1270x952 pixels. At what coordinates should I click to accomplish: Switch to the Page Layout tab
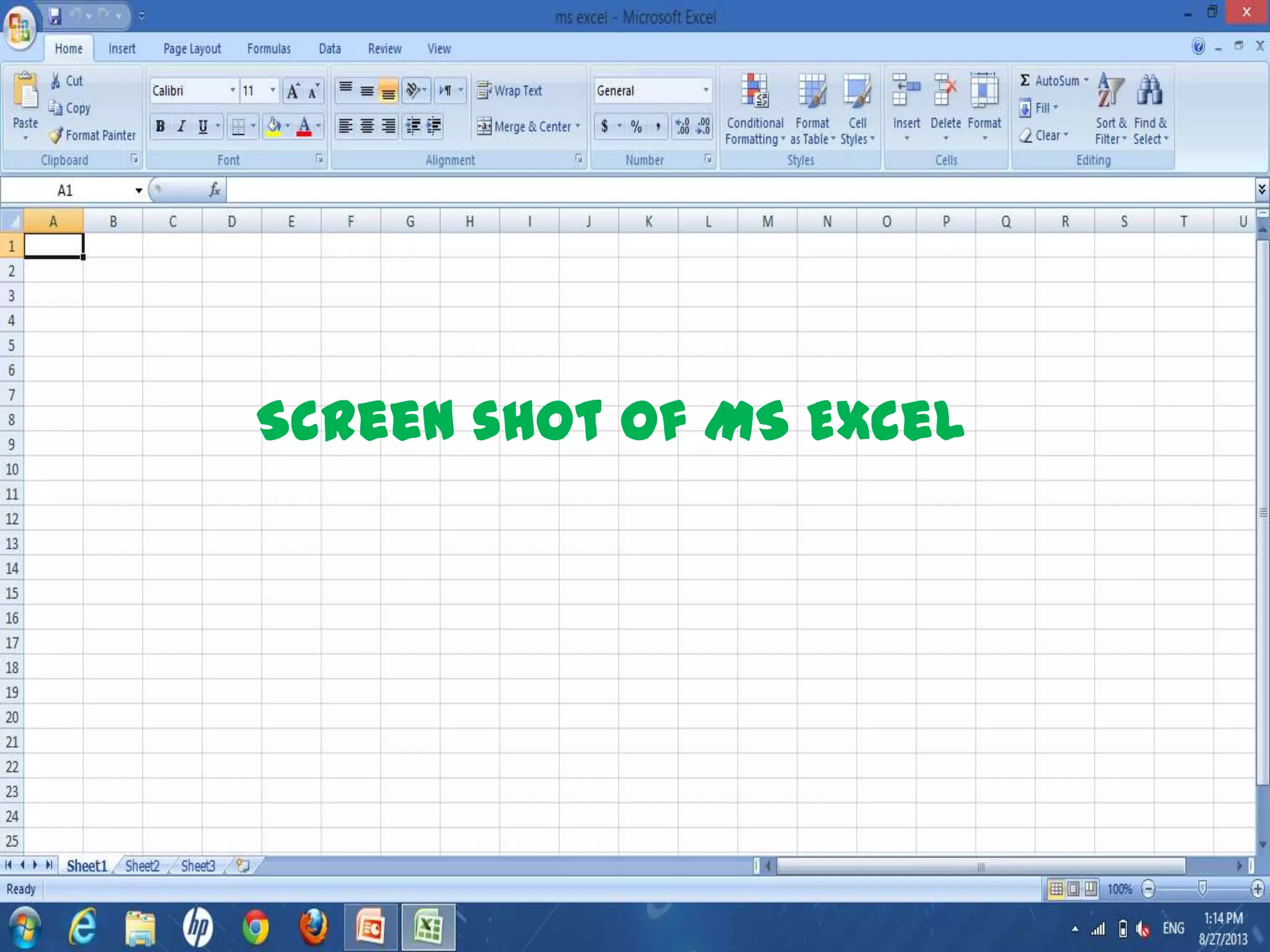(x=192, y=48)
